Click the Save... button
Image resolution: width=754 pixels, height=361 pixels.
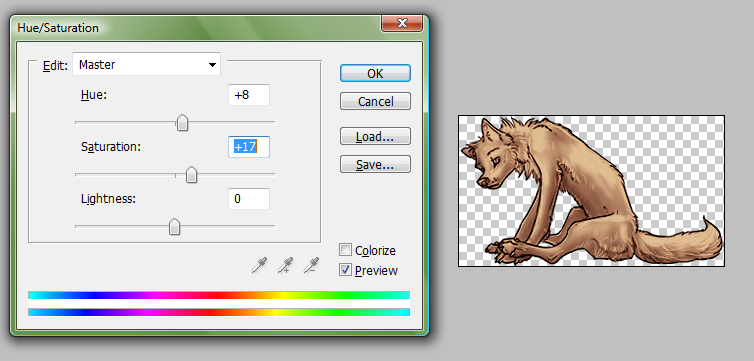point(375,164)
